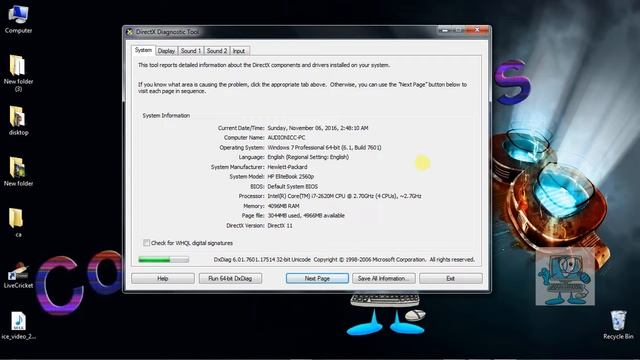Switch to the Display tab
This screenshot has height=360, width=640.
(x=166, y=51)
